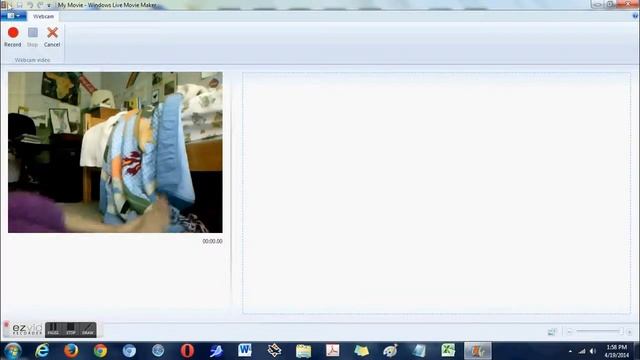
Task: Open the Windows Start menu
Action: (x=12, y=351)
